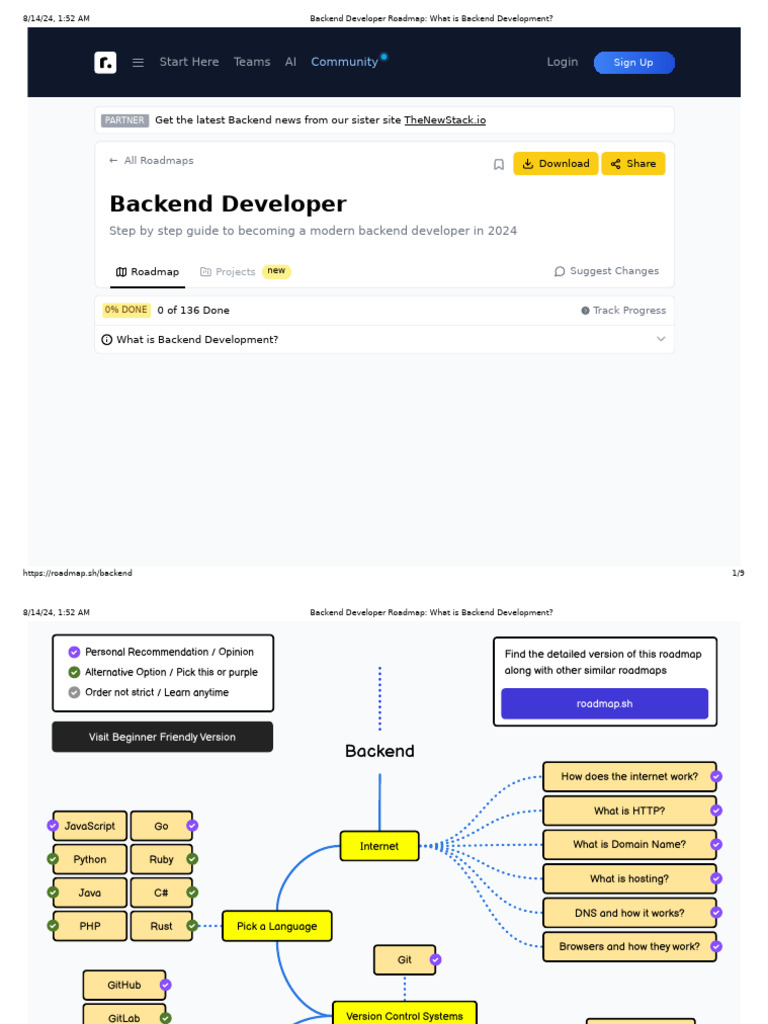Viewport: 768px width, 1024px height.
Task: Click the Sign Up button
Action: click(x=633, y=63)
